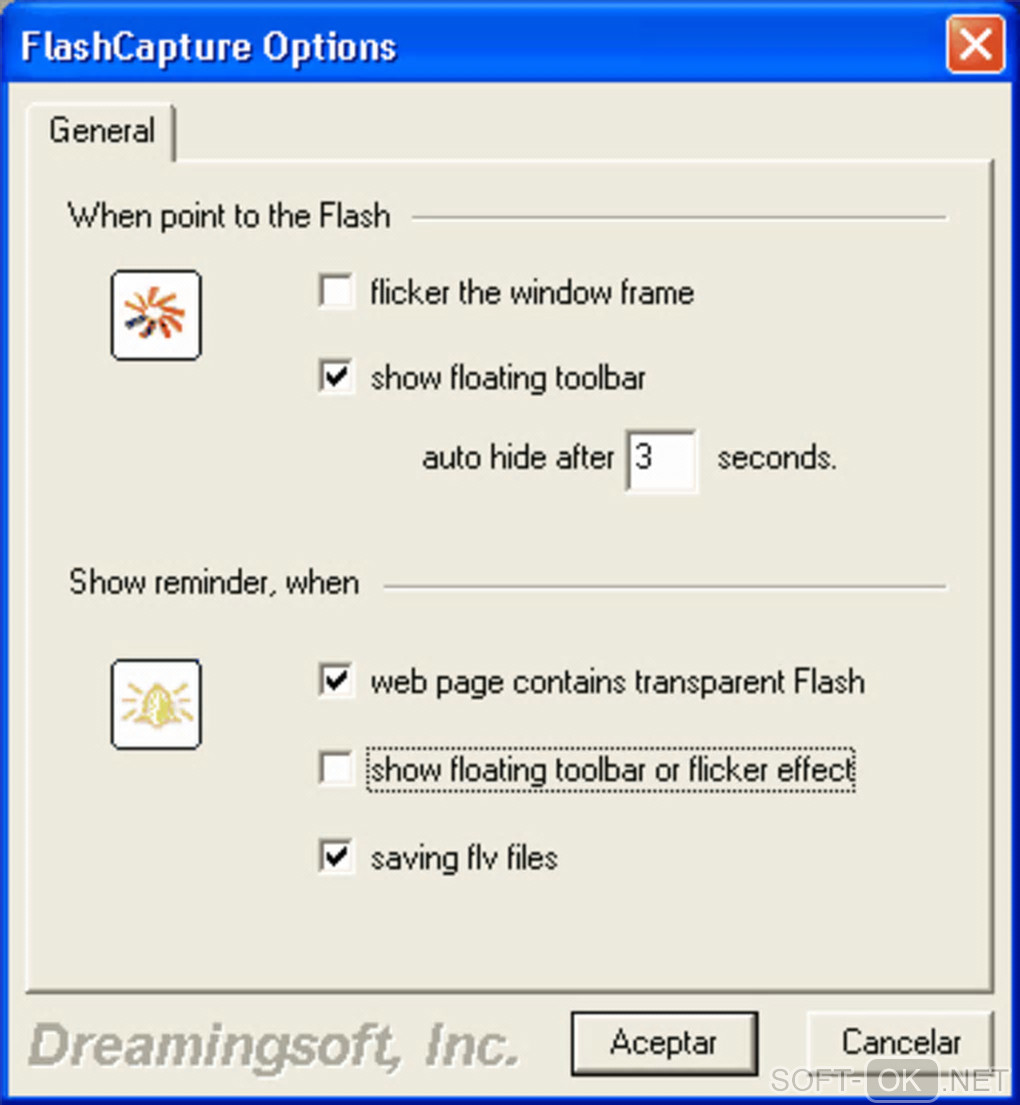Image resolution: width=1020 pixels, height=1105 pixels.
Task: Click the 'Show reminder, when' heading
Action: tap(214, 583)
